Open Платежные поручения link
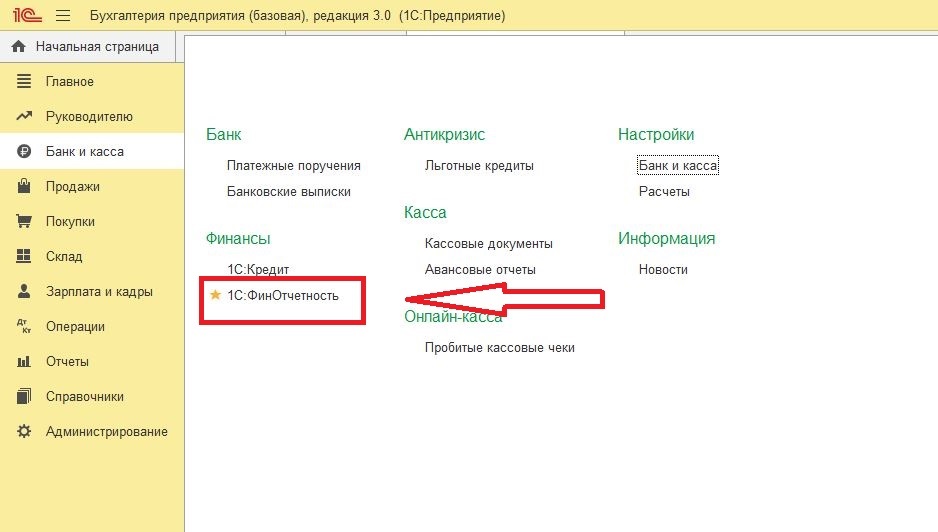This screenshot has width=938, height=532. pyautogui.click(x=293, y=165)
